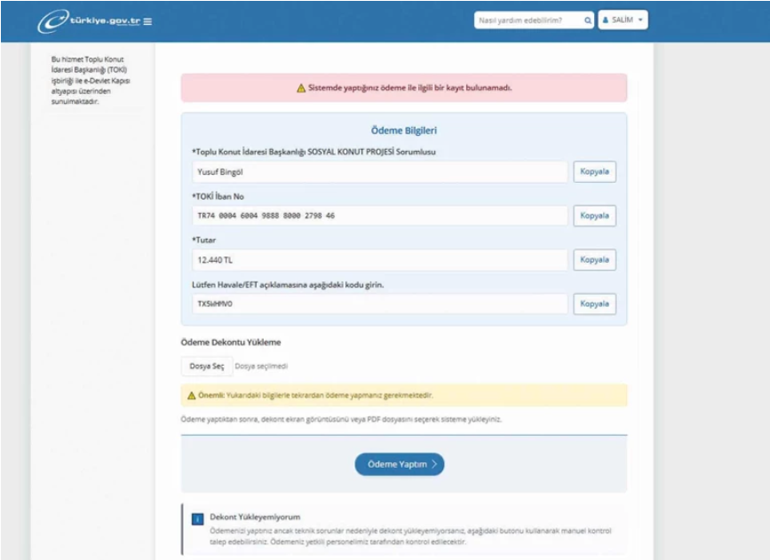
Task: Click the türkiye.gov.tr logo
Action: [x=88, y=21]
